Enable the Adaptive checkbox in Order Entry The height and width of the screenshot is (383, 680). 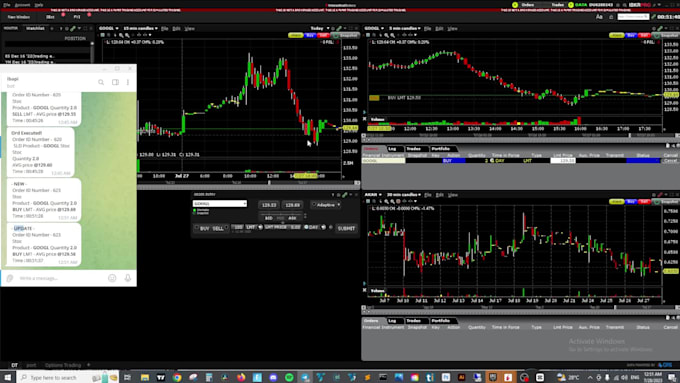click(x=314, y=204)
